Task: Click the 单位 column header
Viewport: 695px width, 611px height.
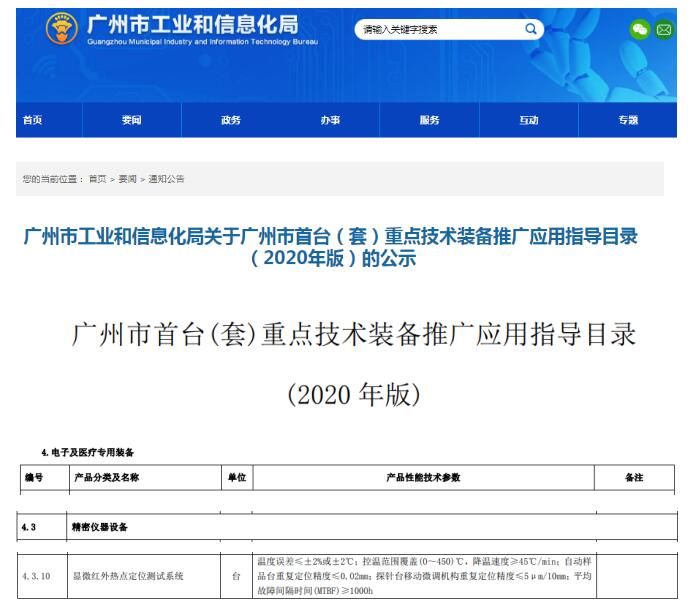Action: (237, 477)
